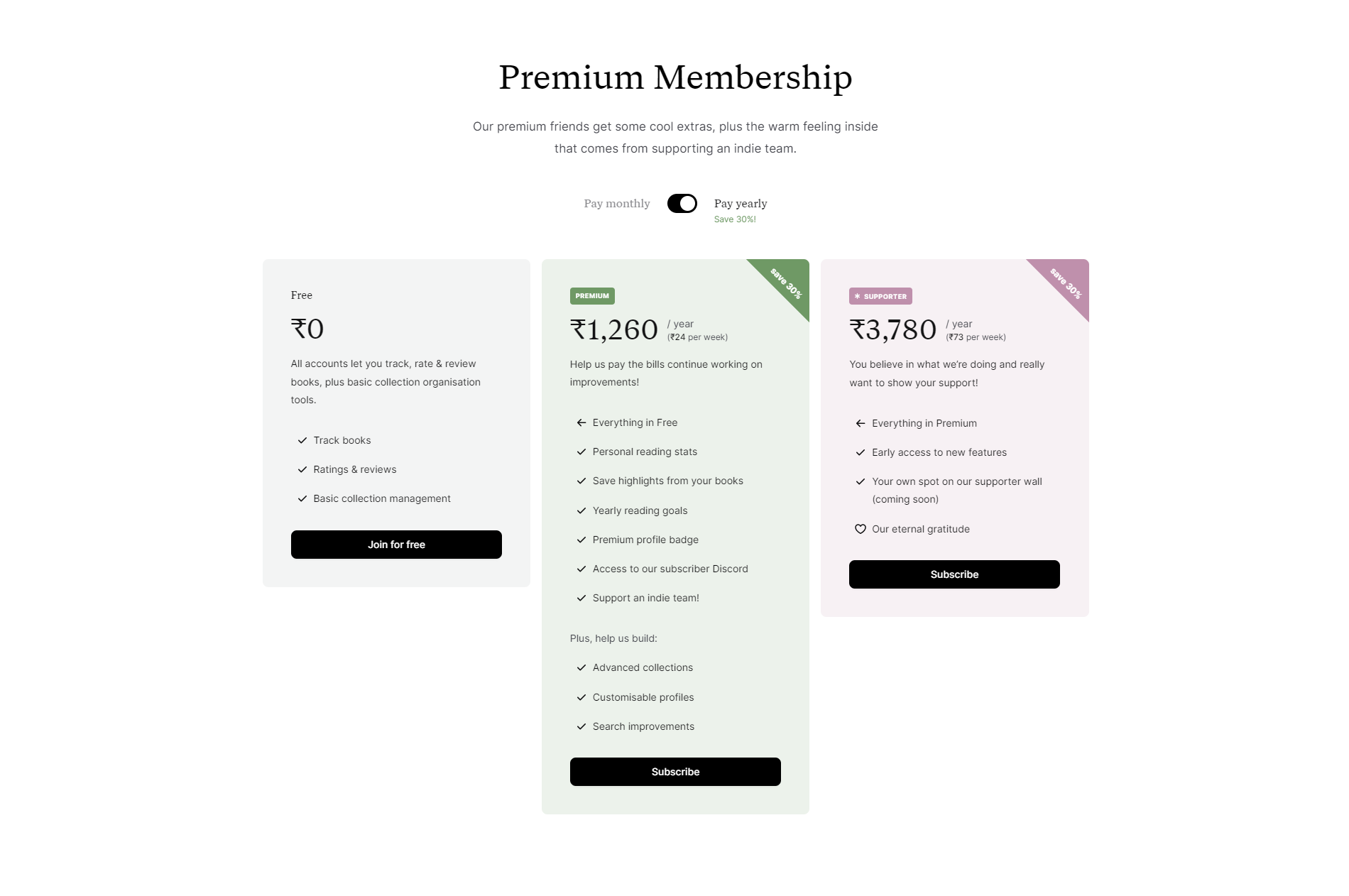Click the Premium card's Save 30% ribbon
This screenshot has height=896, width=1349.
pyautogui.click(x=786, y=283)
